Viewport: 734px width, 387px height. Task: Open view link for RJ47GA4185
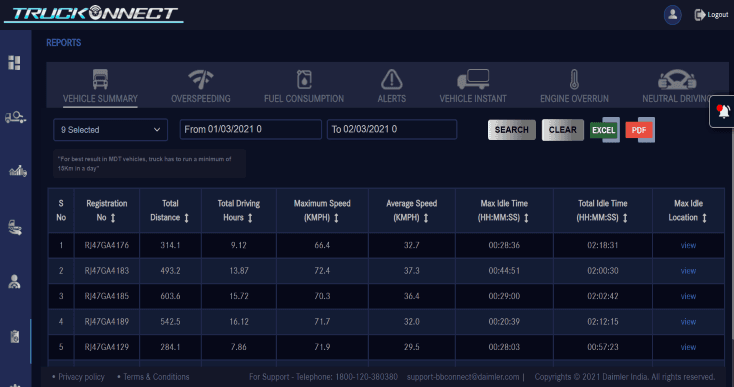[688, 296]
